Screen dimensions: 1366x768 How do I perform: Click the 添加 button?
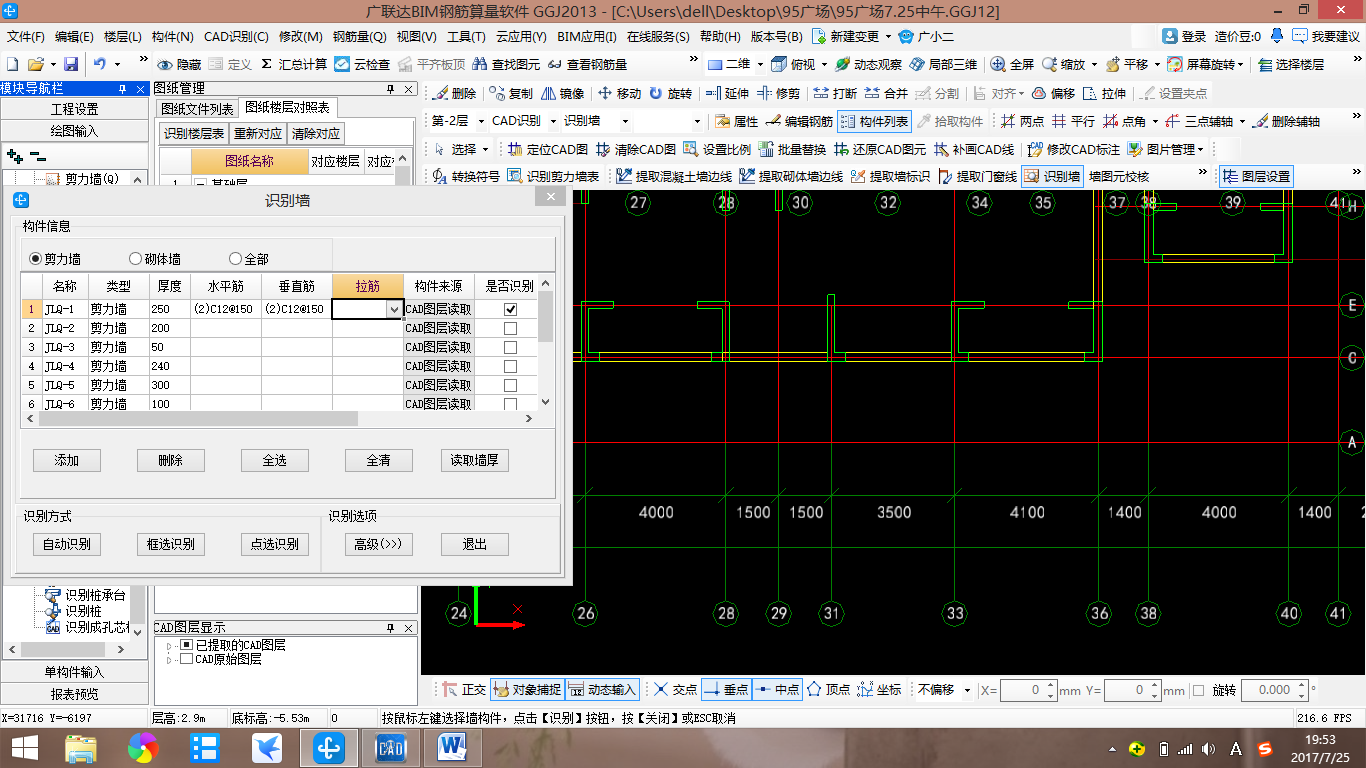67,460
